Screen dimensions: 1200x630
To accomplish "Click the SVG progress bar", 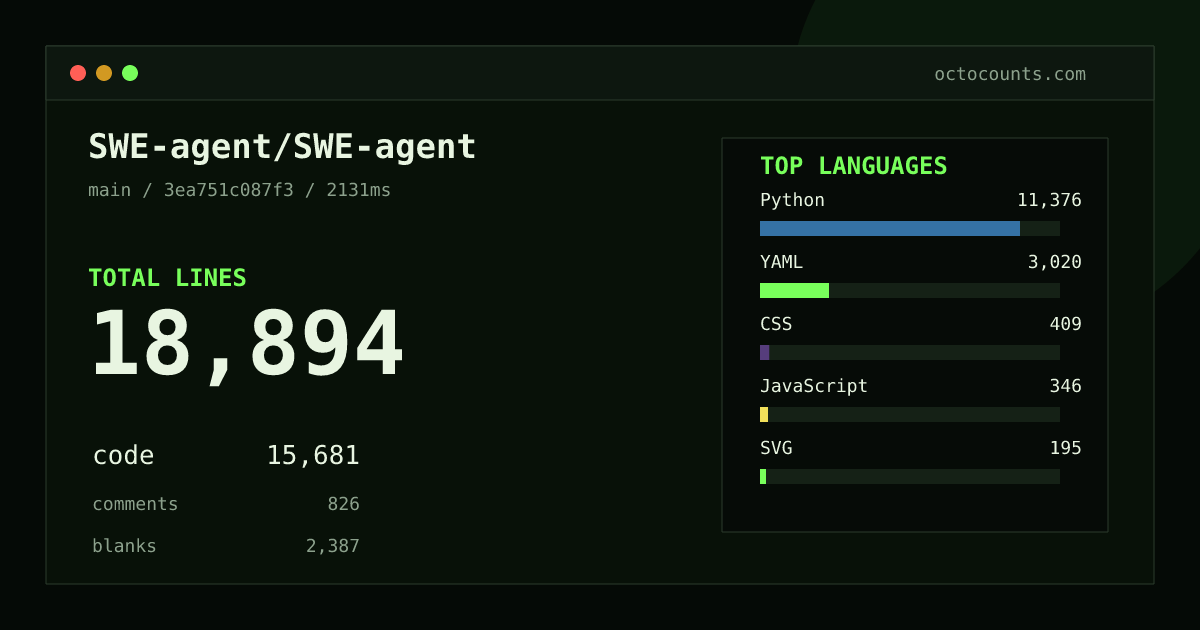I will tap(763, 476).
